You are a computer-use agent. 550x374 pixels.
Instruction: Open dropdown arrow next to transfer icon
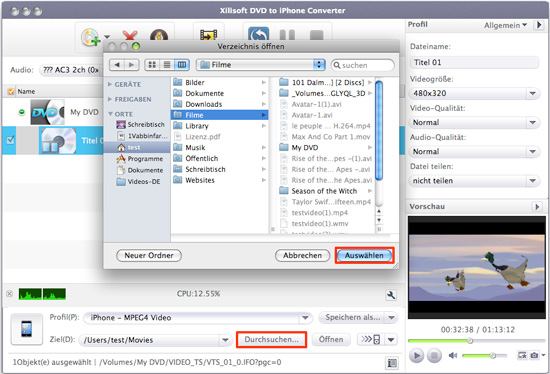(391, 339)
